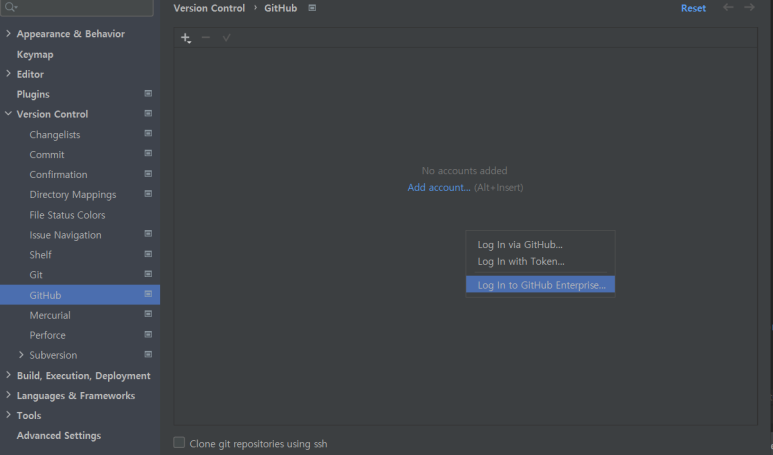
Task: Click project icon next to Perforce
Action: (x=148, y=334)
